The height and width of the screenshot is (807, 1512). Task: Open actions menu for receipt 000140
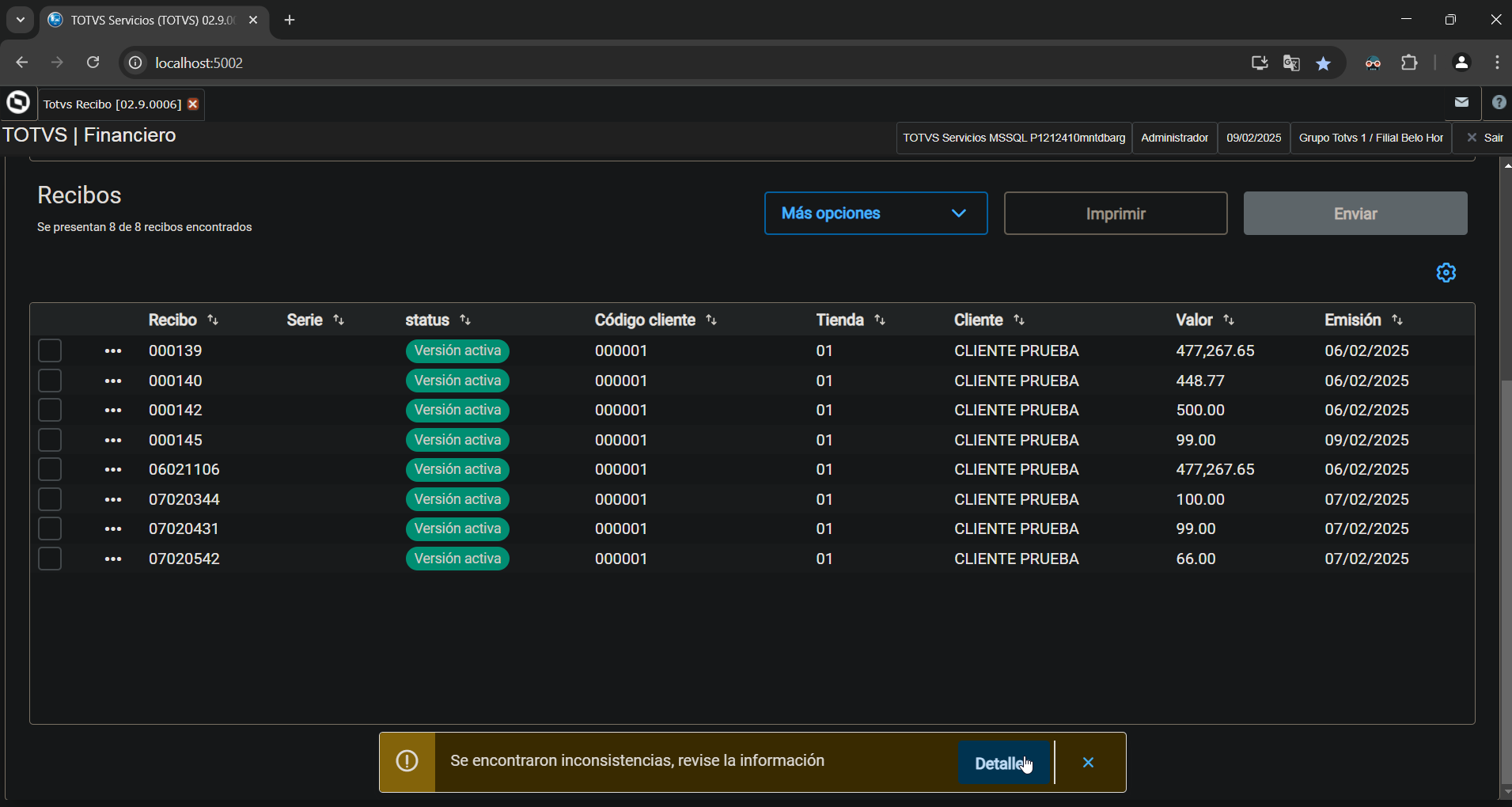(113, 381)
